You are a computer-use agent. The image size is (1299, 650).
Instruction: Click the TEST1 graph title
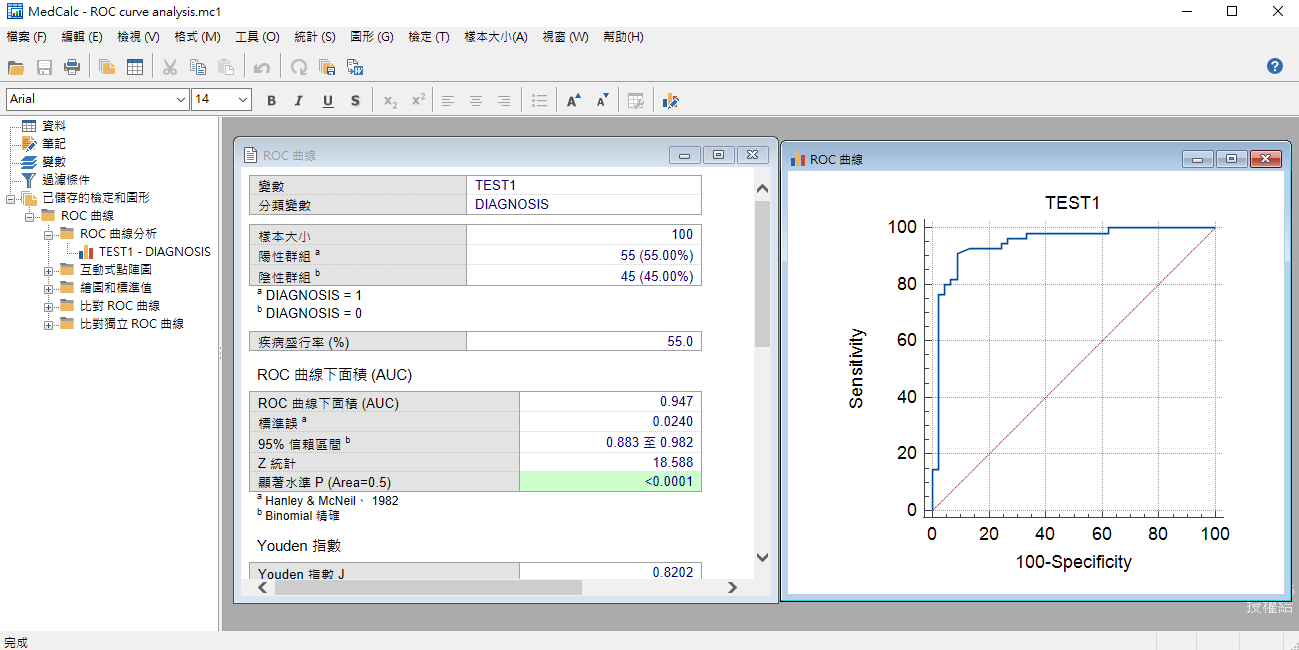pyautogui.click(x=1072, y=203)
